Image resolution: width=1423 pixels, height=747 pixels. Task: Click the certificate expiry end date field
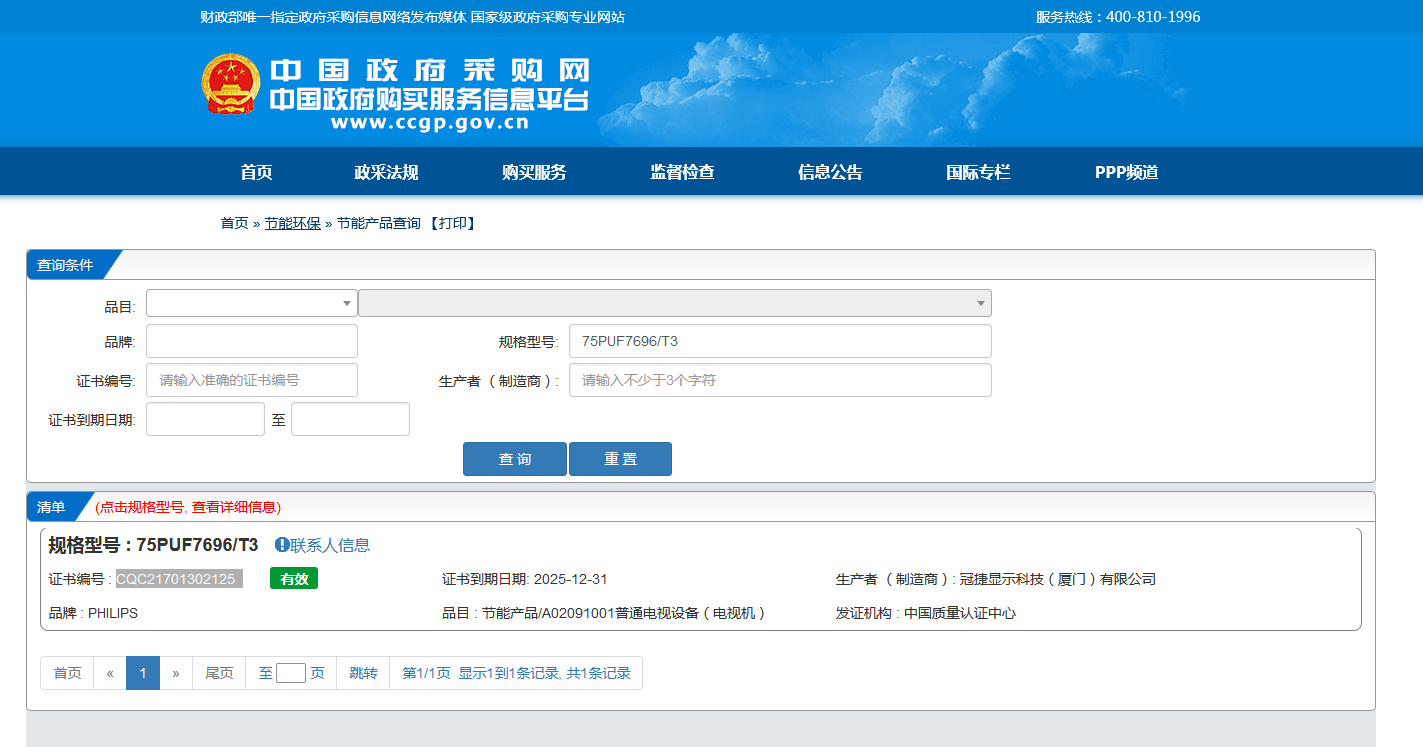click(350, 419)
